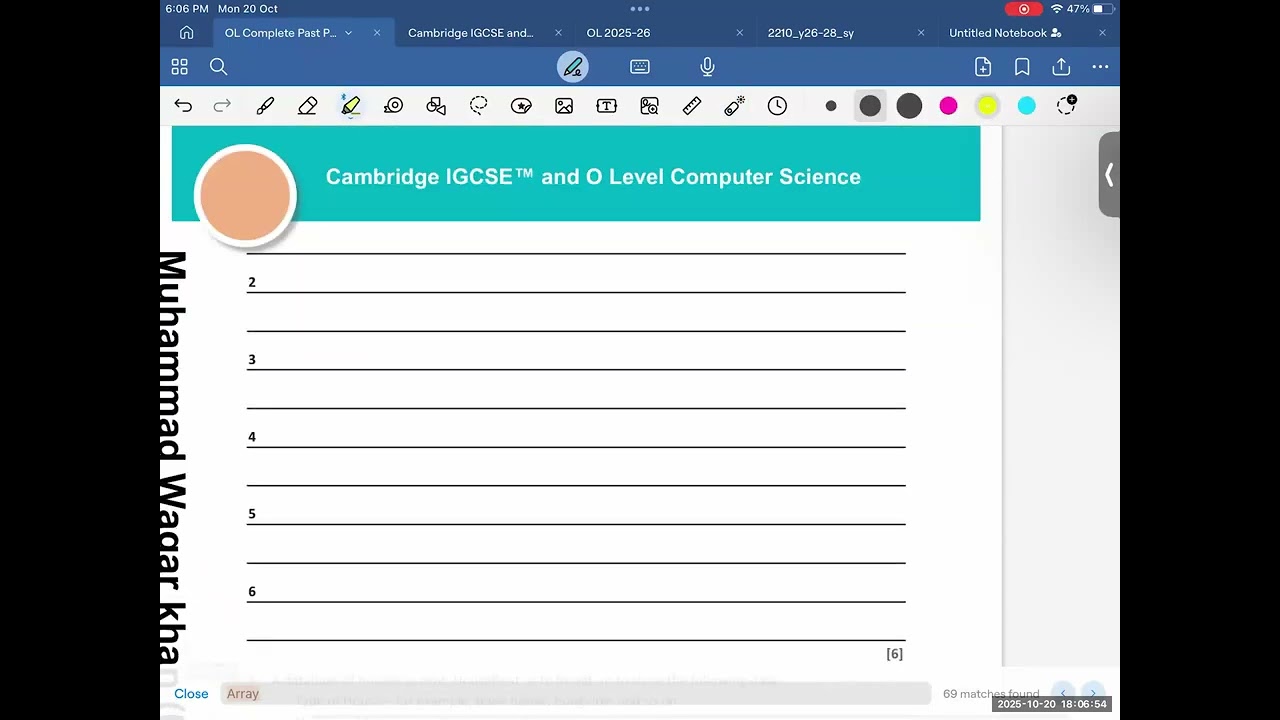The image size is (1280, 720).
Task: Close the Untitled Notebook tab
Action: (x=1102, y=33)
